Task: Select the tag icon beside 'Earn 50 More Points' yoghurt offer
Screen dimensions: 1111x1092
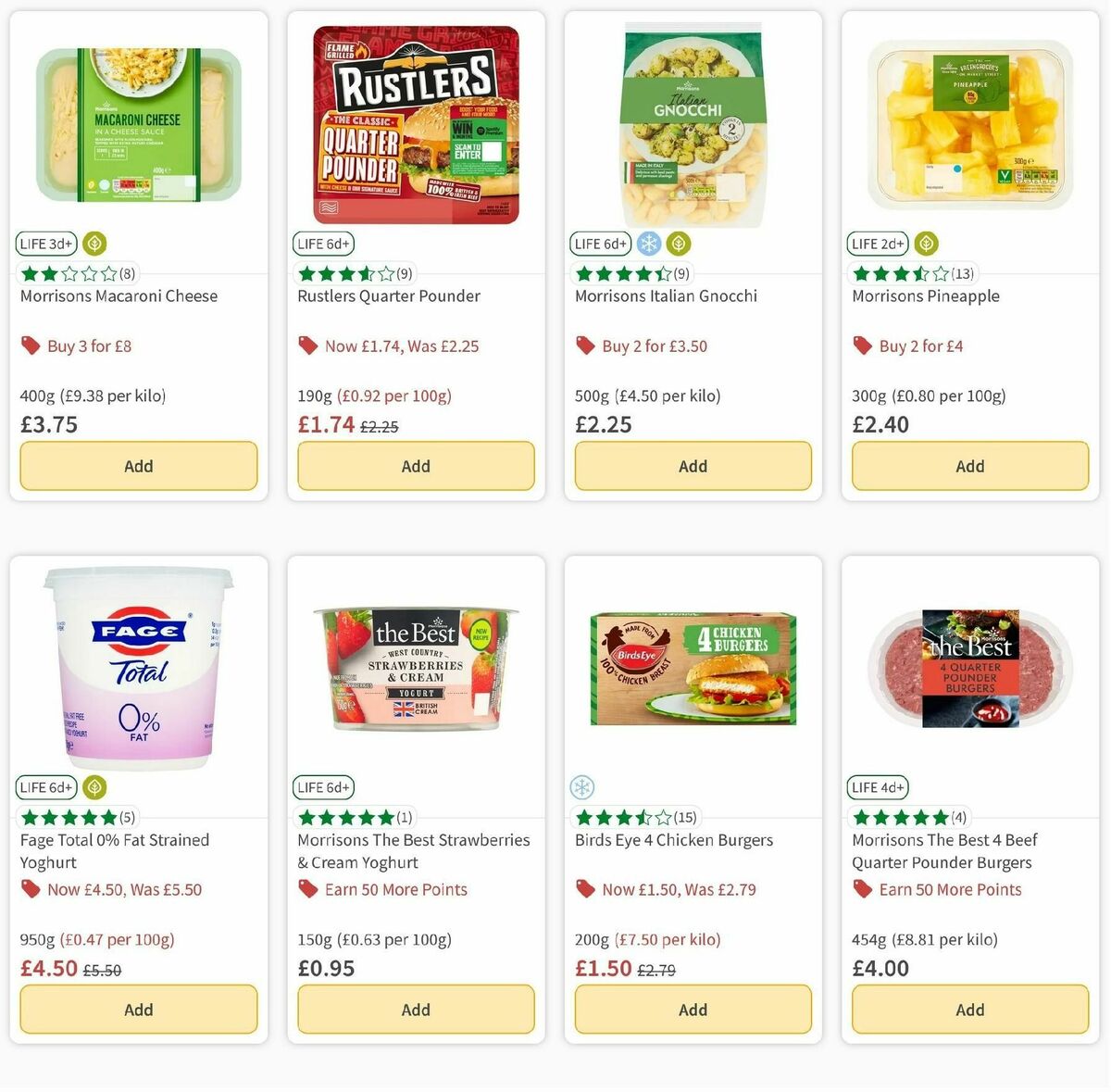Action: 306,889
